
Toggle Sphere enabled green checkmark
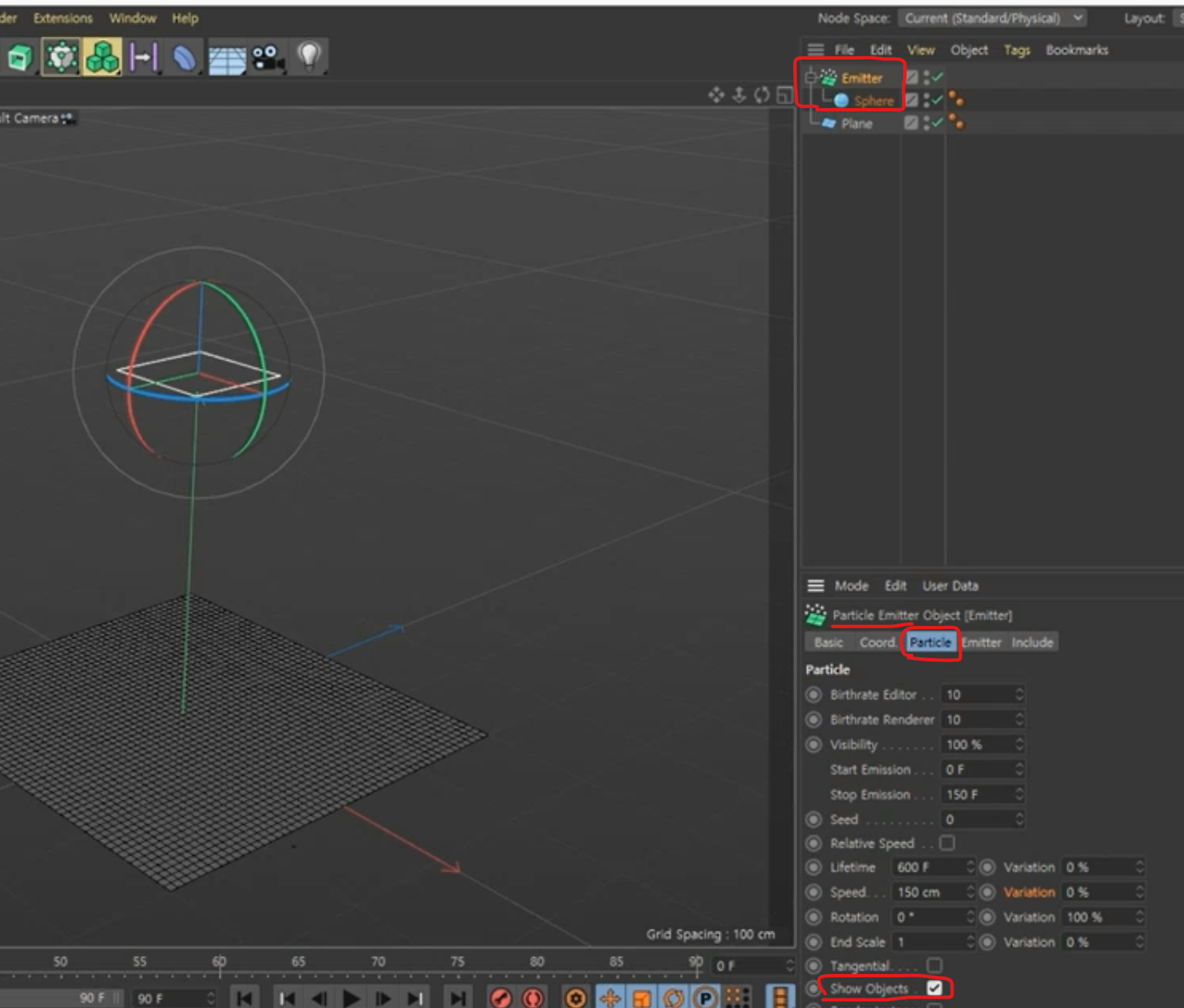[x=938, y=100]
